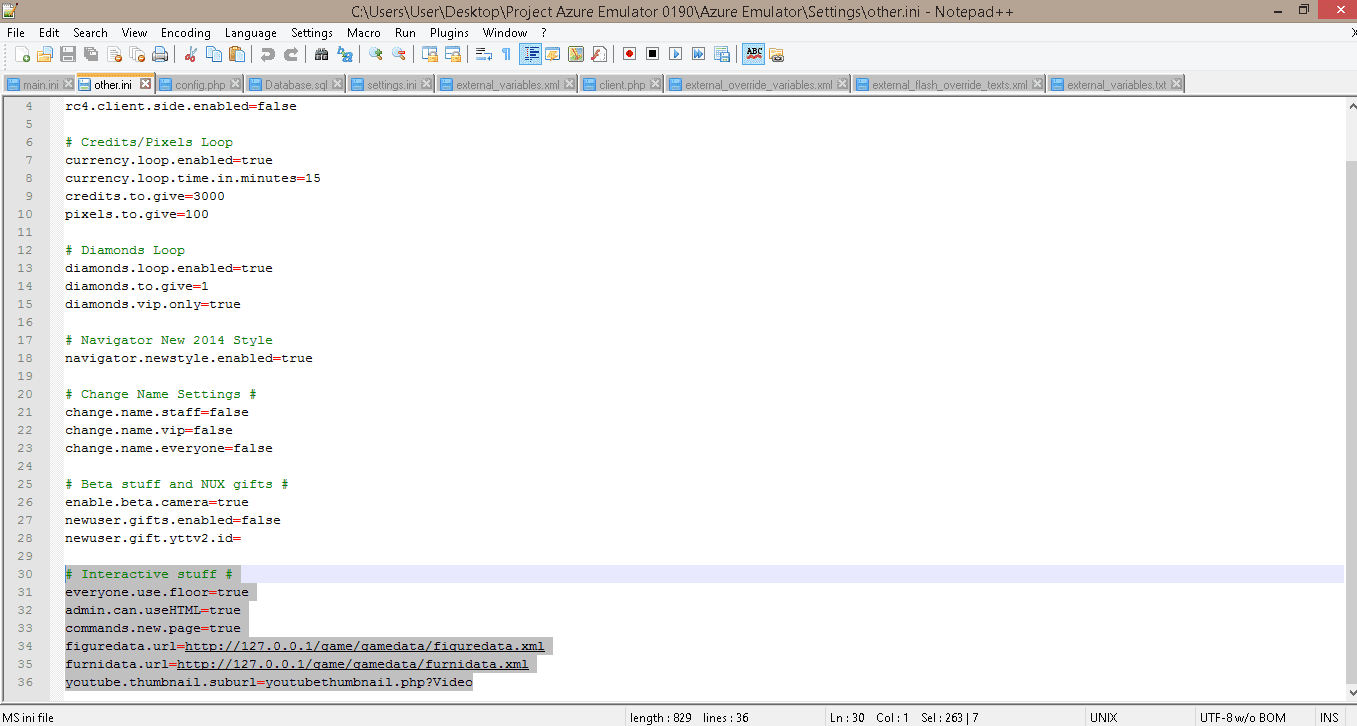Stop macro recording with the square icon
The height and width of the screenshot is (726, 1357).
tap(652, 54)
